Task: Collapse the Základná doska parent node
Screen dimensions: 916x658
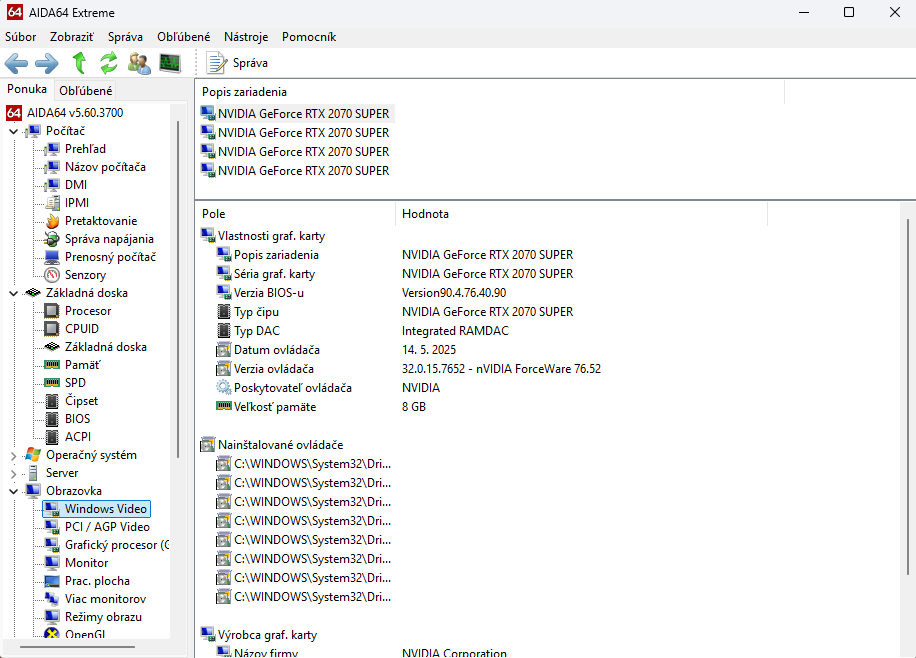Action: 13,293
